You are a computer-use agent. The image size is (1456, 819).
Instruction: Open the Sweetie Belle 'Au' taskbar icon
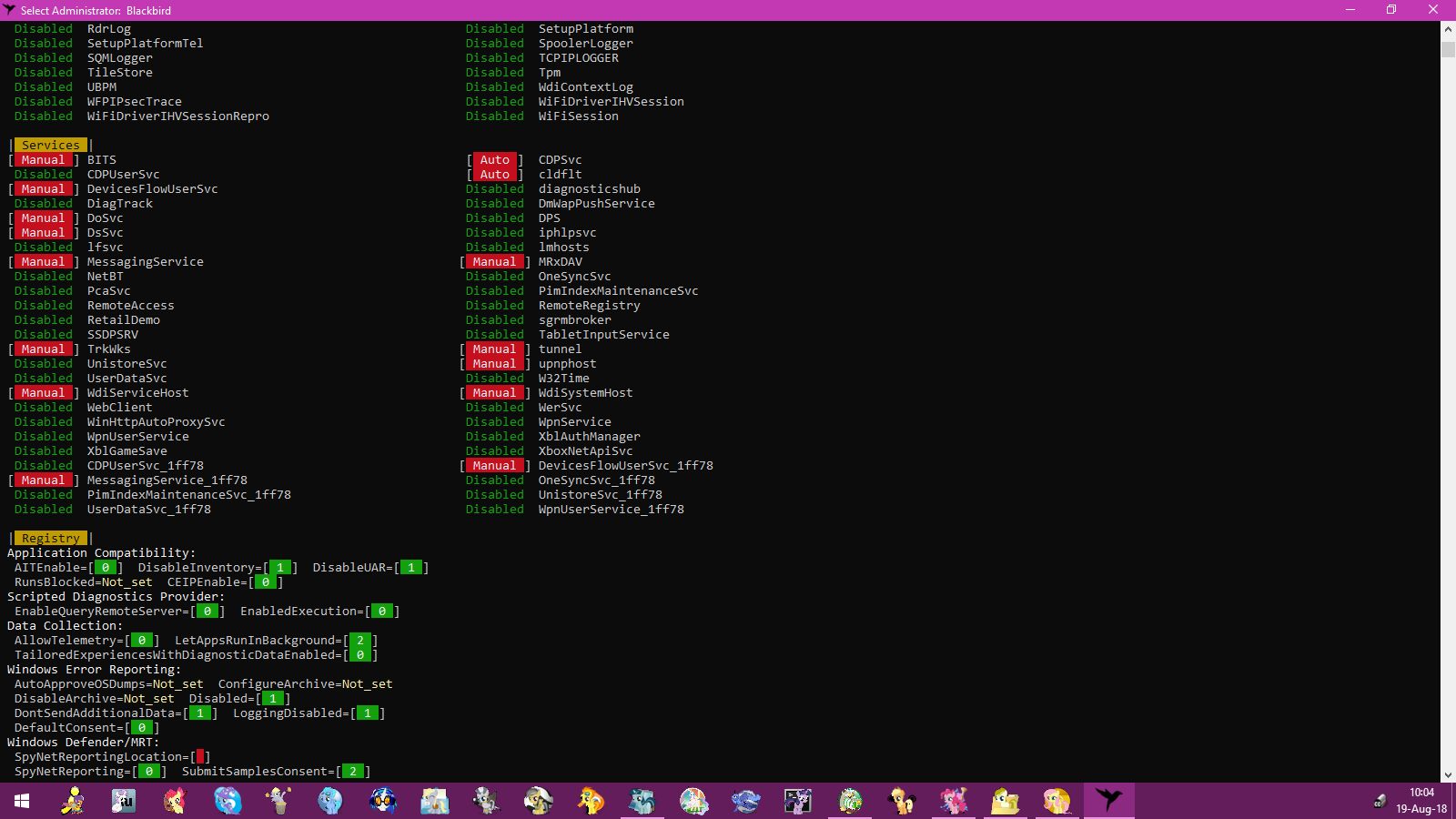[124, 801]
